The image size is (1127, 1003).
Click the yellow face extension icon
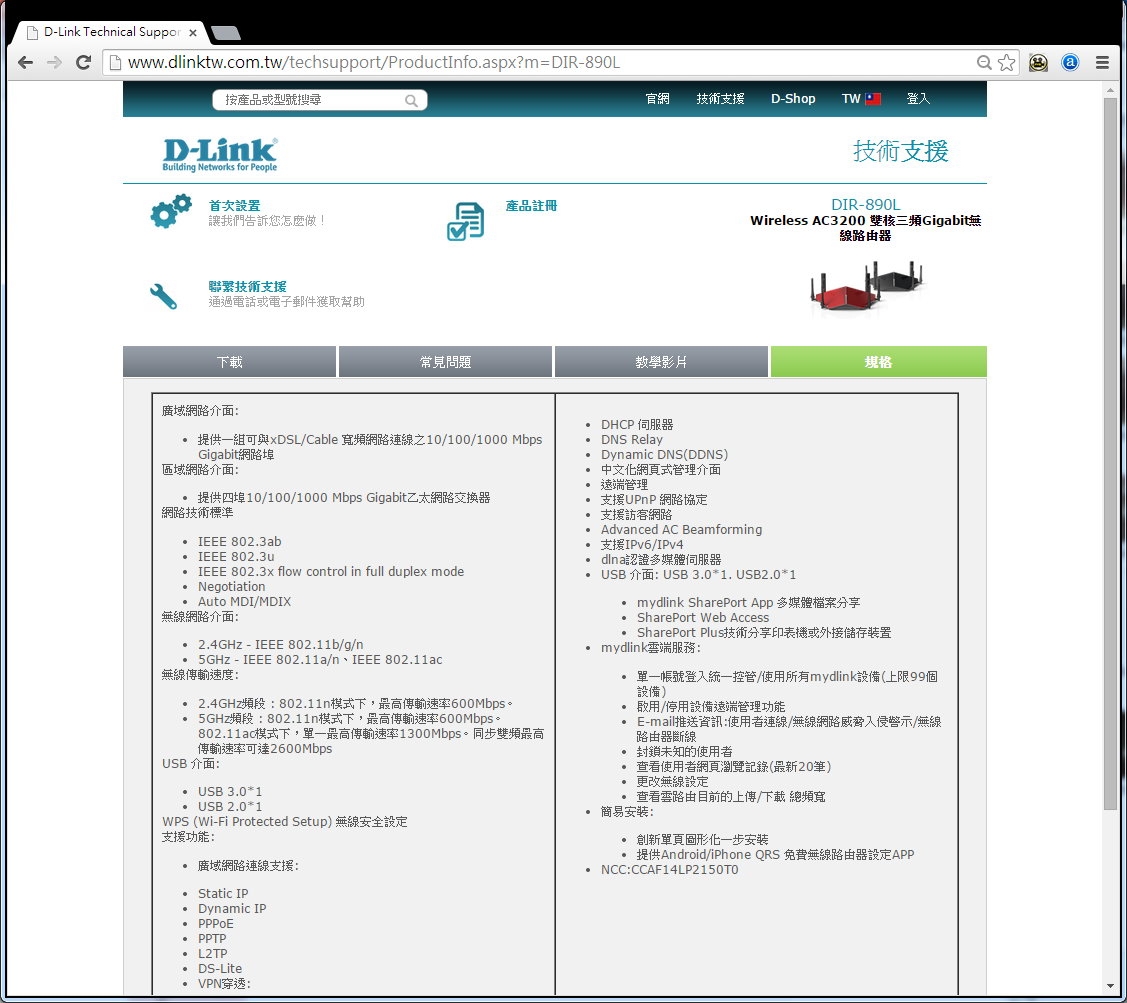pos(1038,63)
